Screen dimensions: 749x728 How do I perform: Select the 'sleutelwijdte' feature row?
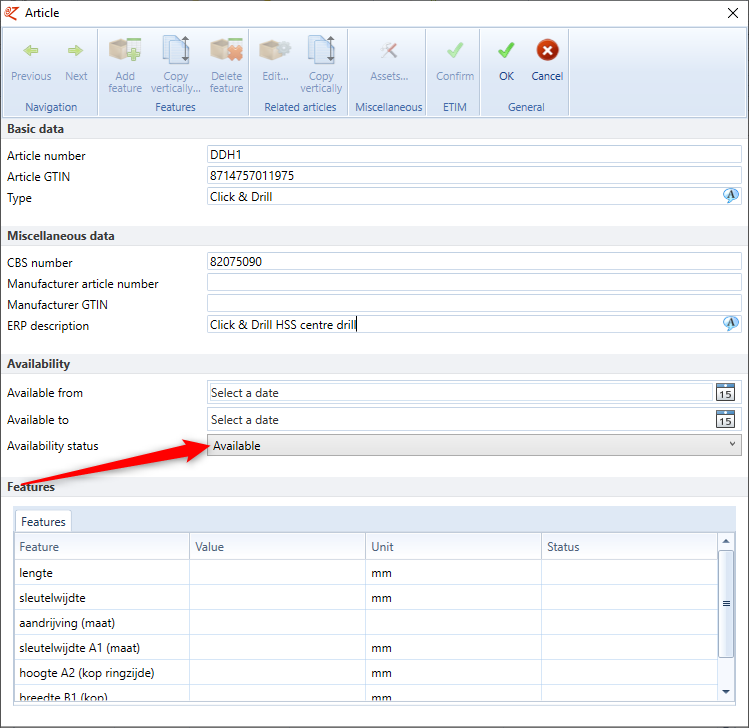click(x=366, y=598)
